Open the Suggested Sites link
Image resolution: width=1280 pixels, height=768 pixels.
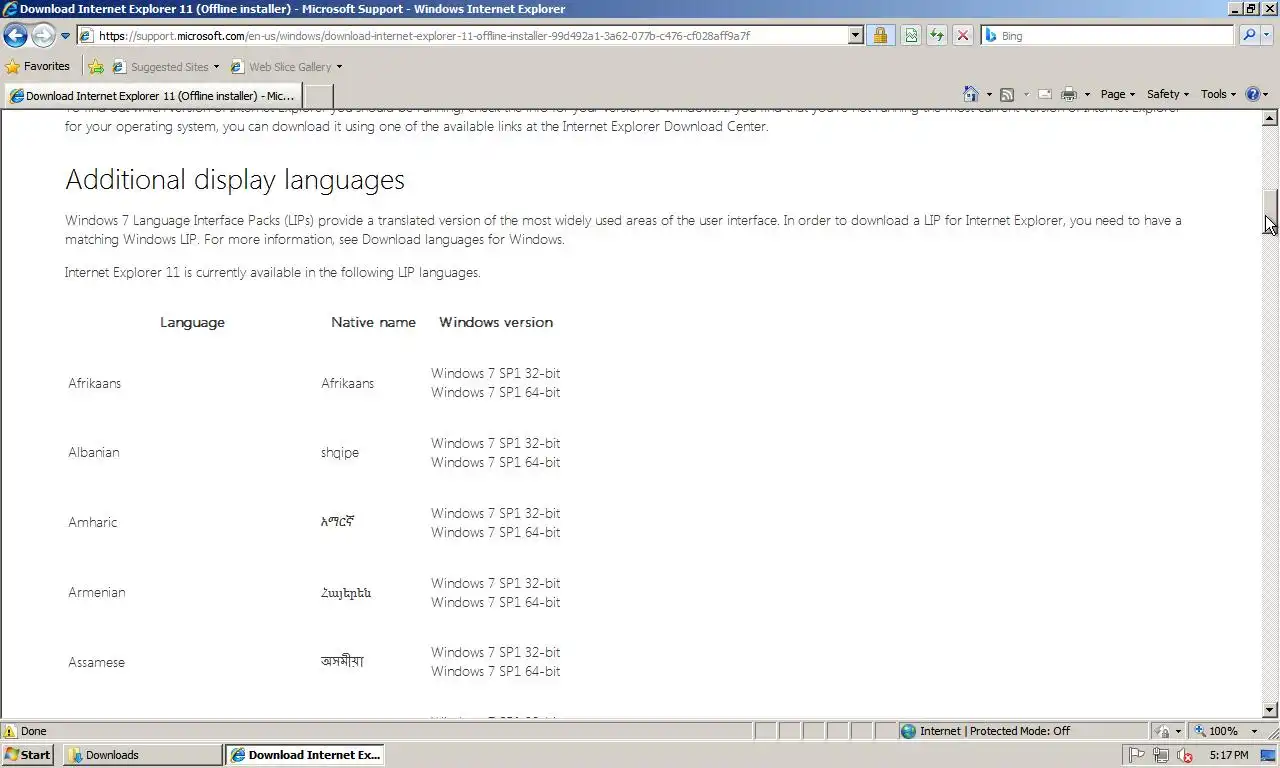point(165,67)
